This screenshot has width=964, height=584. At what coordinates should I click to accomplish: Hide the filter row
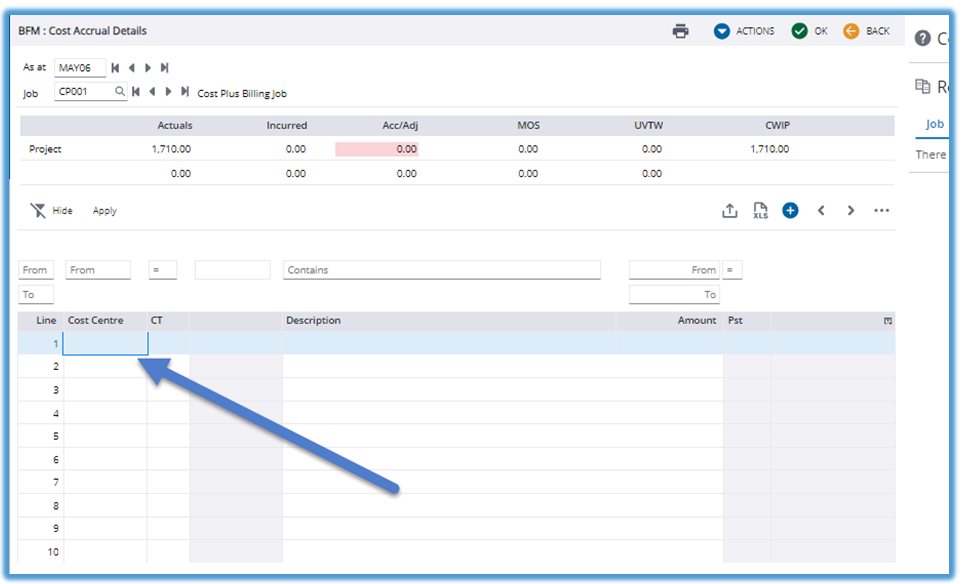52,211
